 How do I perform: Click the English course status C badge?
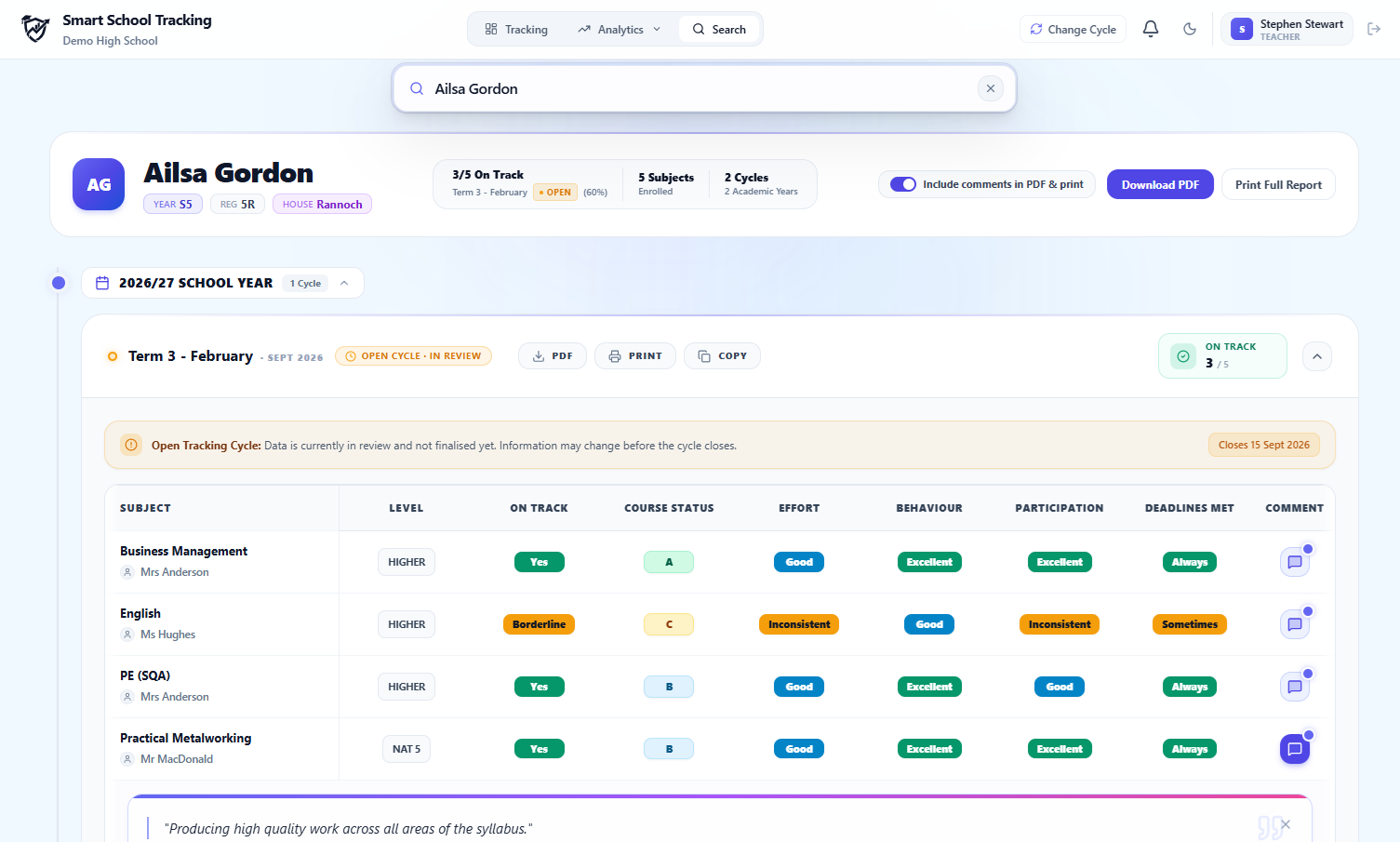669,624
